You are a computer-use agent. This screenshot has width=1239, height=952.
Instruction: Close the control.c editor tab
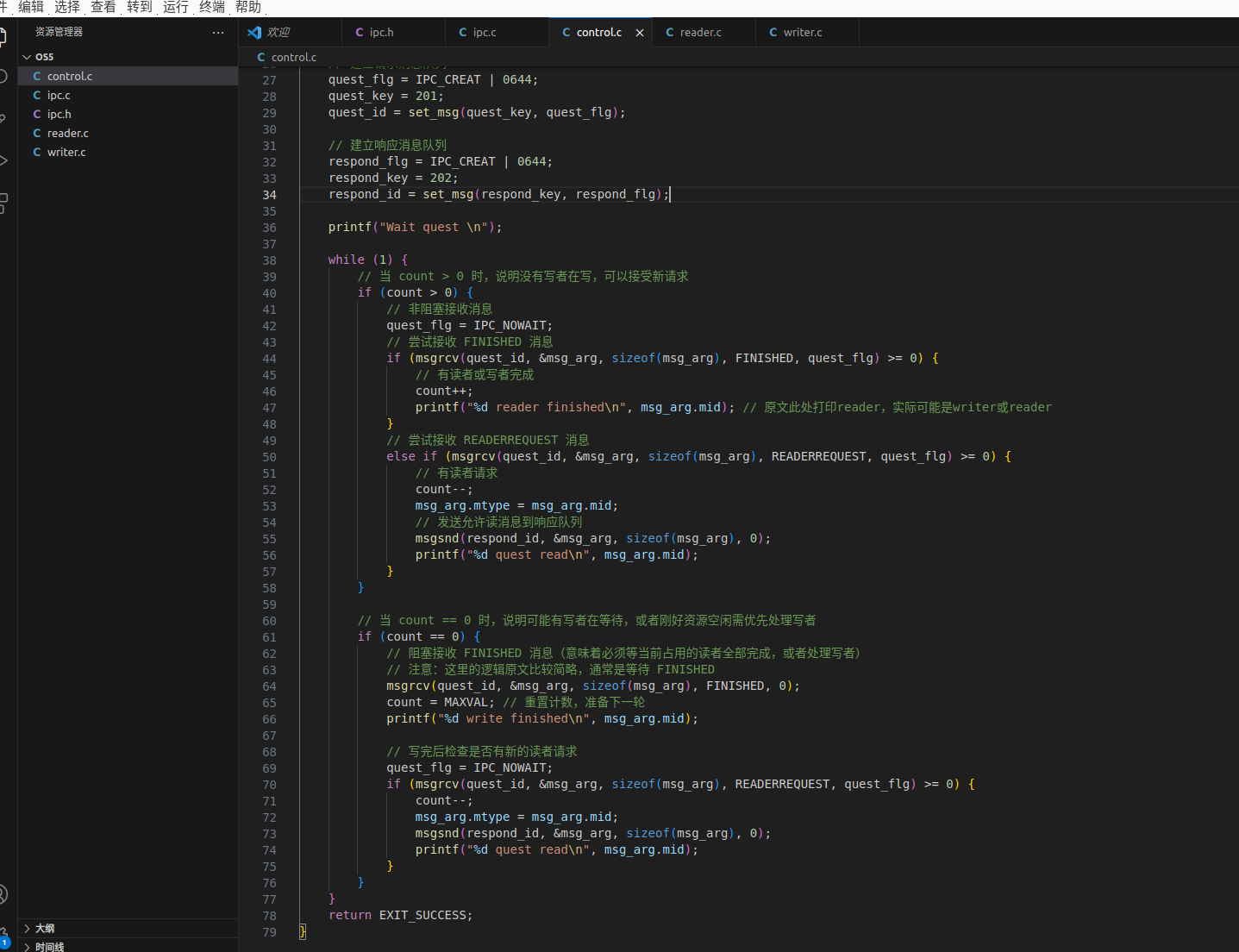tap(640, 33)
